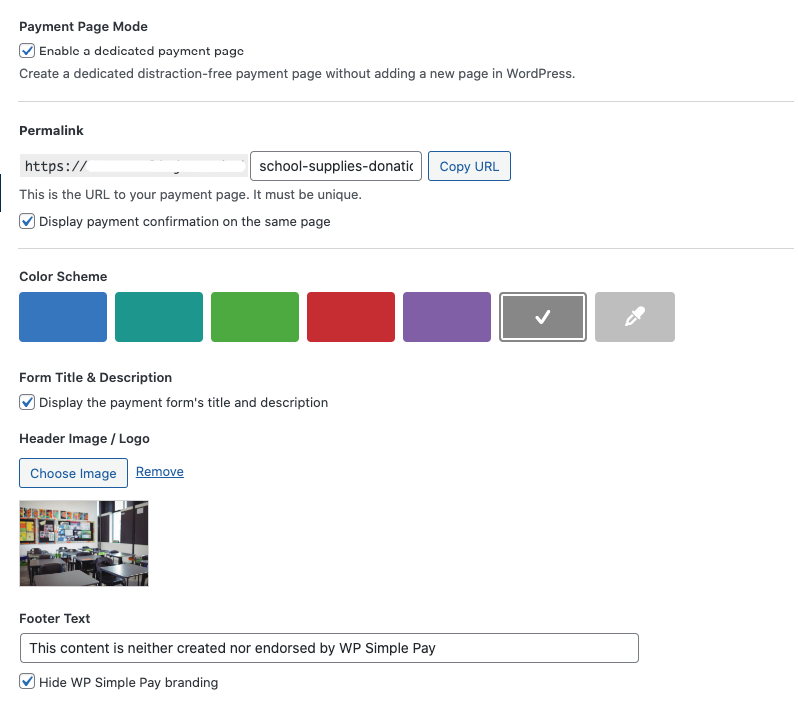
Task: Click the Copy URL button
Action: point(469,166)
